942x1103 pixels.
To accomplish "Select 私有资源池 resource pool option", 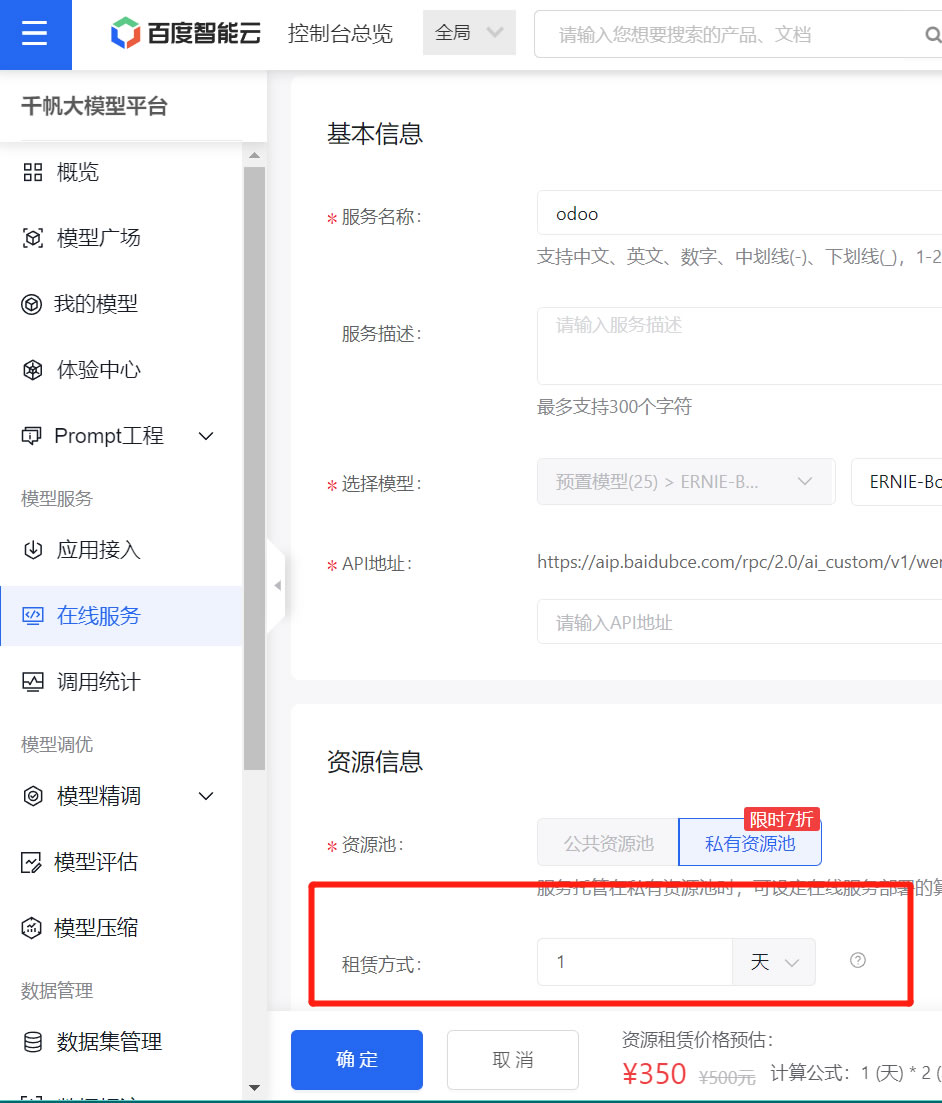I will pyautogui.click(x=750, y=843).
